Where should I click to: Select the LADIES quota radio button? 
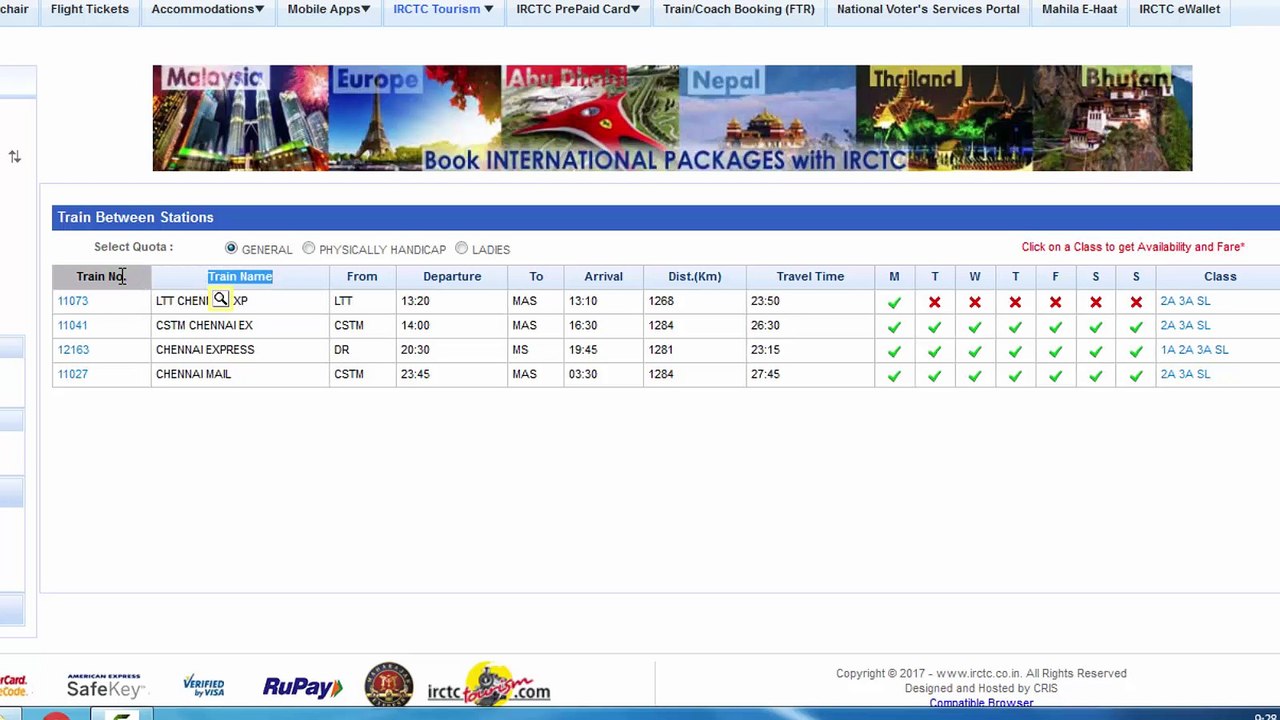(461, 248)
